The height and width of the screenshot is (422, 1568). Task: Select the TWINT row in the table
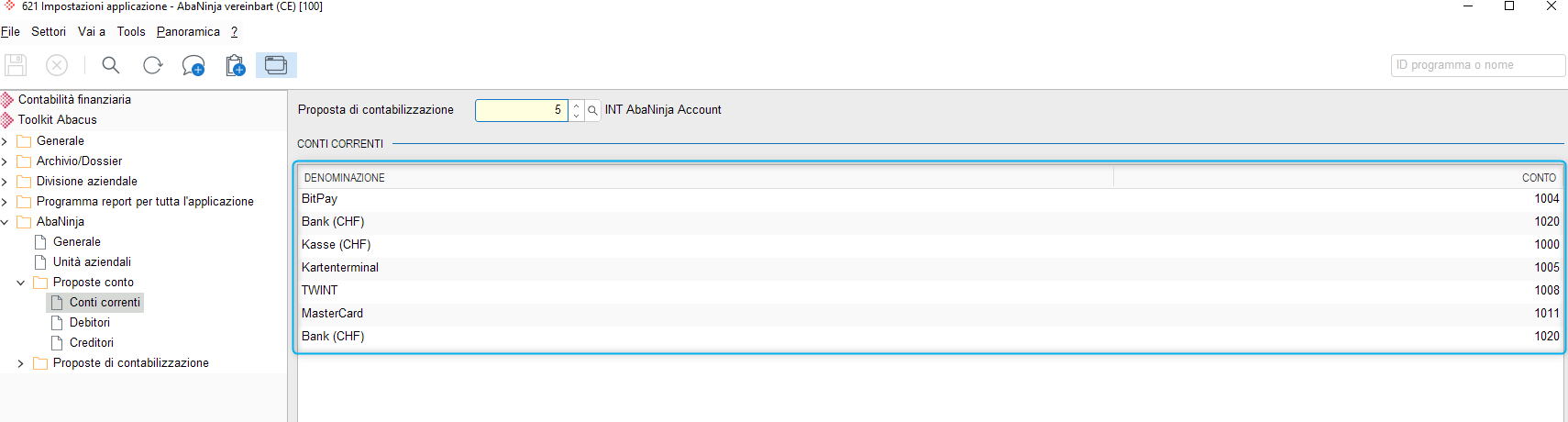[930, 290]
